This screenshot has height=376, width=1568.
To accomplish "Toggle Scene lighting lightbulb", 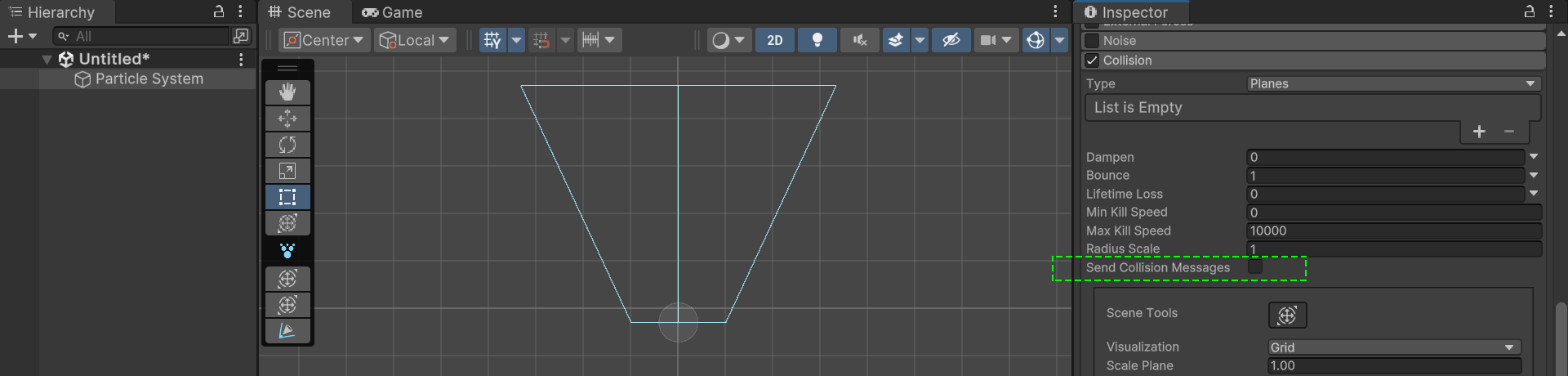I will tap(817, 40).
